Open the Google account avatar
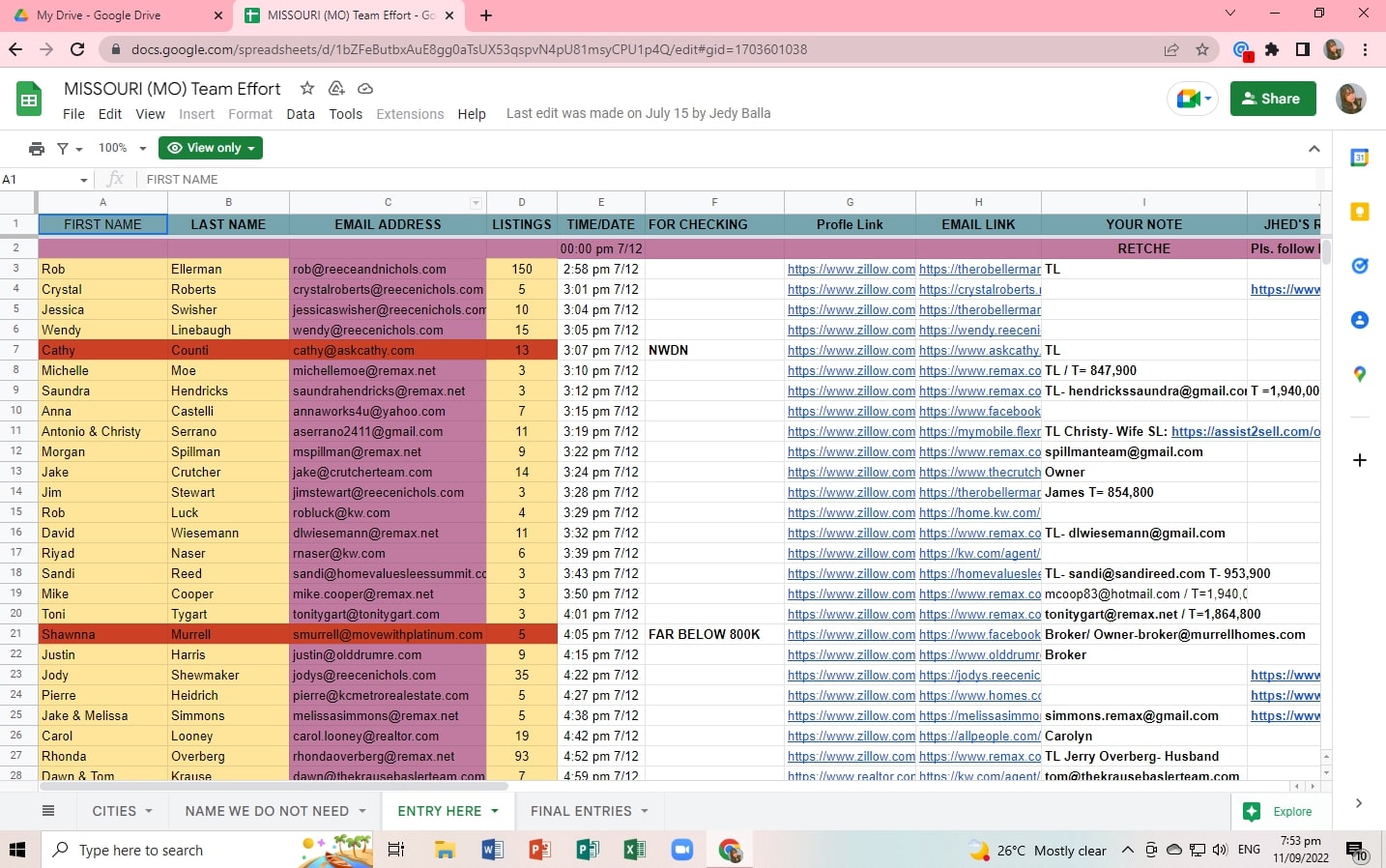The image size is (1386, 868). click(1351, 99)
